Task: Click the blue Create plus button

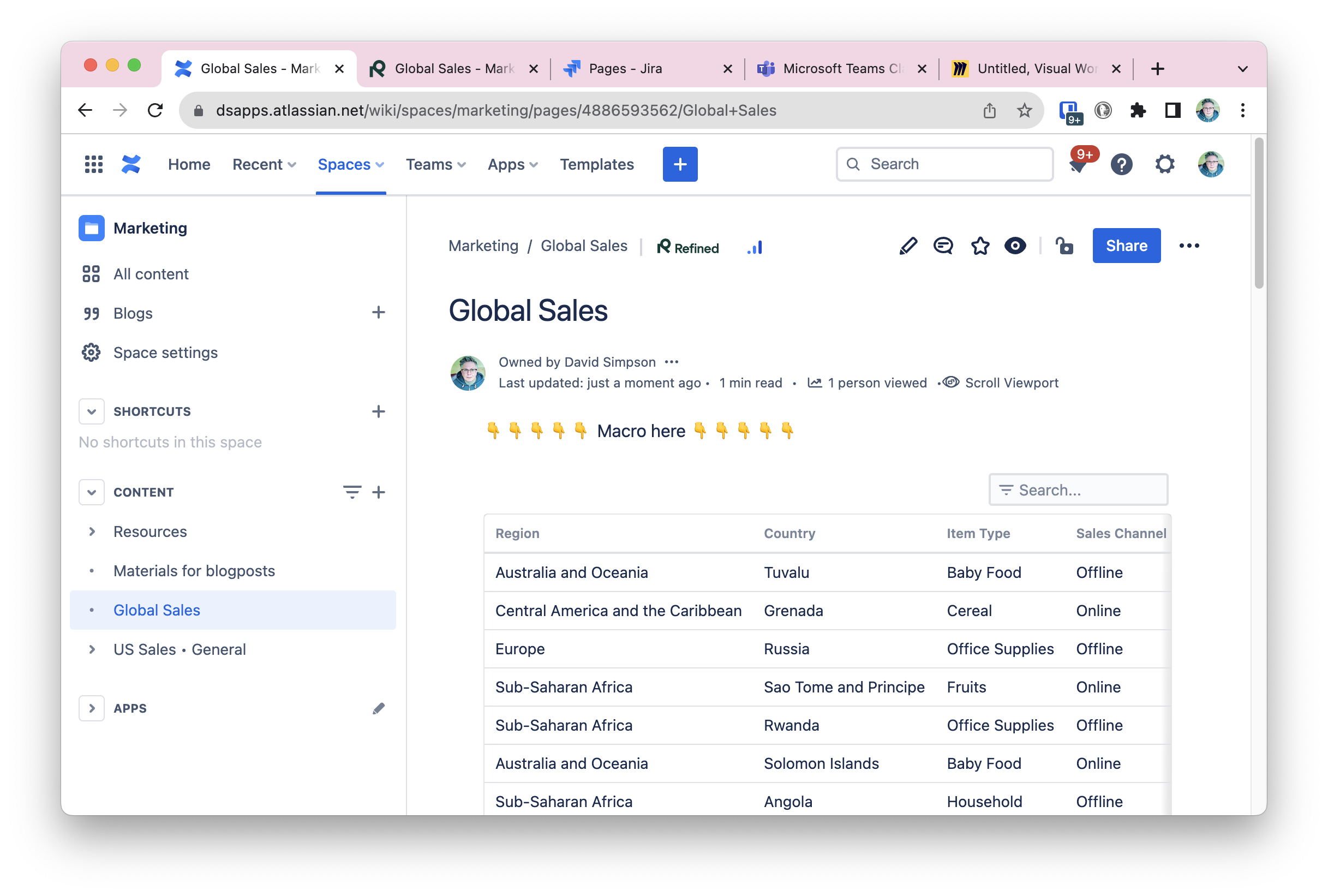Action: tap(680, 165)
